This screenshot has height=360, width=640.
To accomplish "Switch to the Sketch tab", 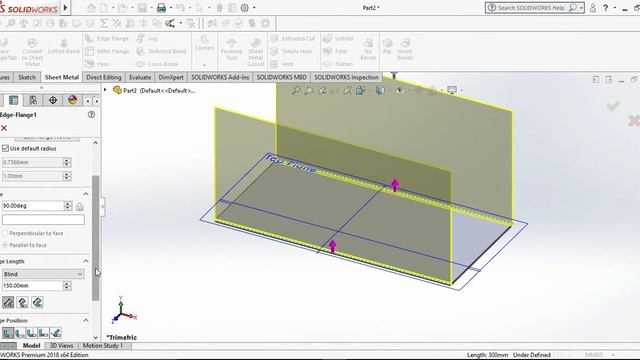I will click(27, 77).
